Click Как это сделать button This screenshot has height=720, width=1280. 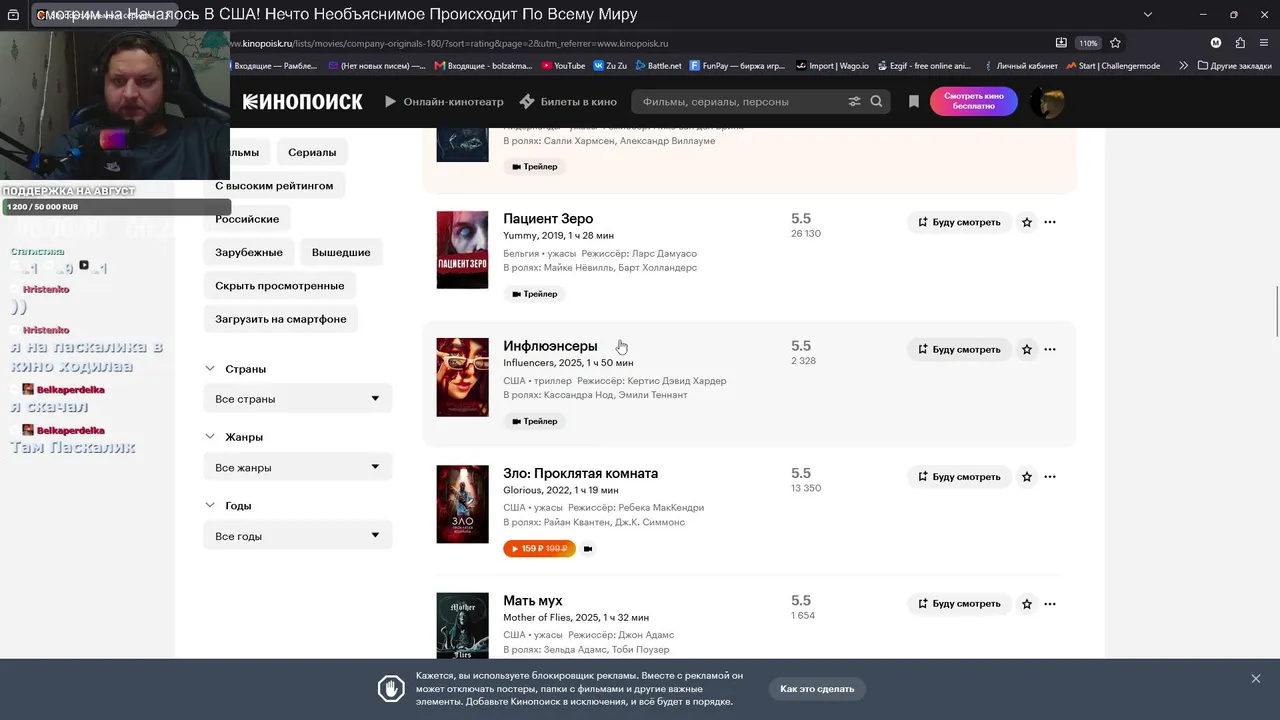click(x=817, y=689)
